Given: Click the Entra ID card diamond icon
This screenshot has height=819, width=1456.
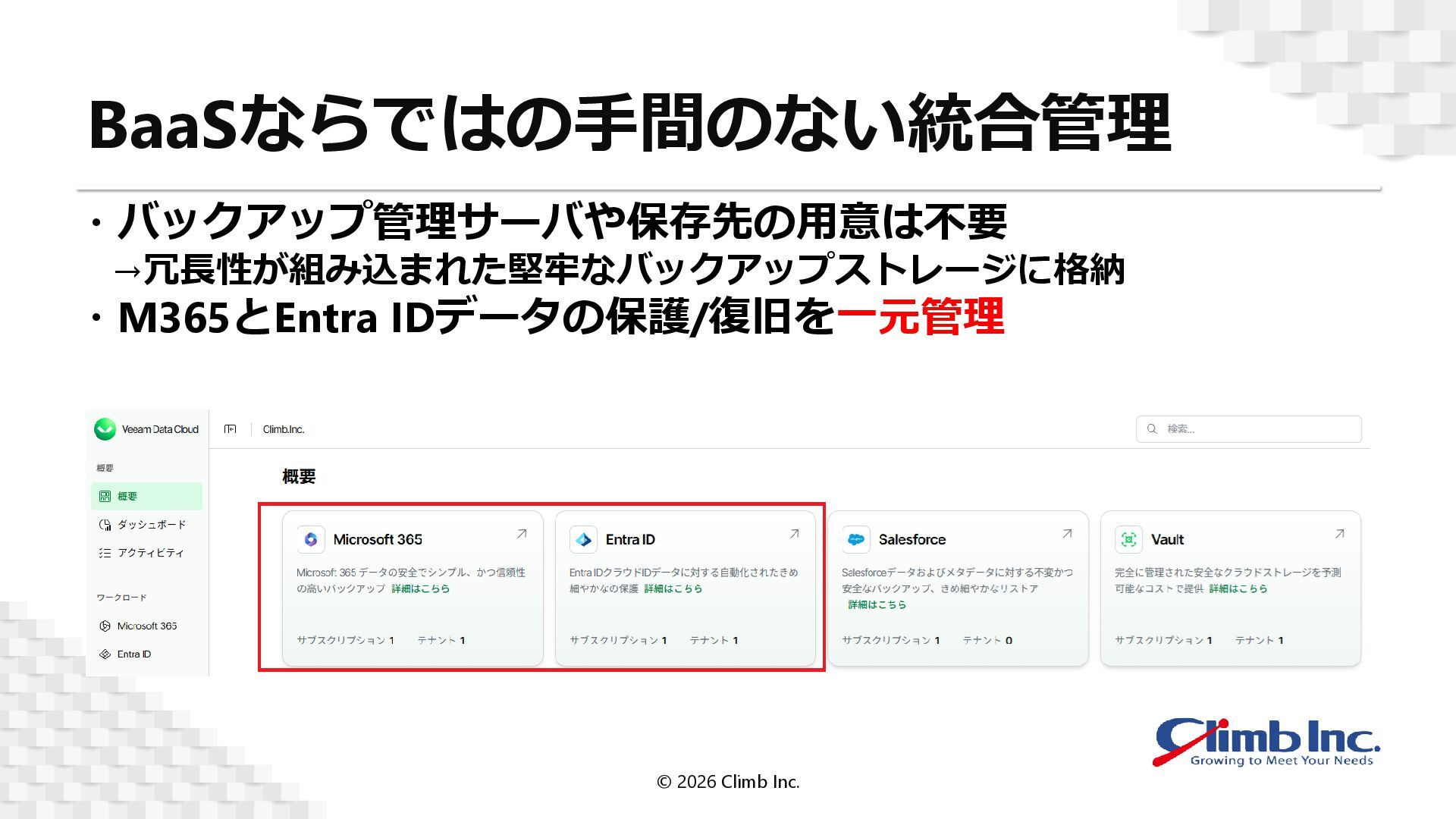Looking at the screenshot, I should coord(583,539).
